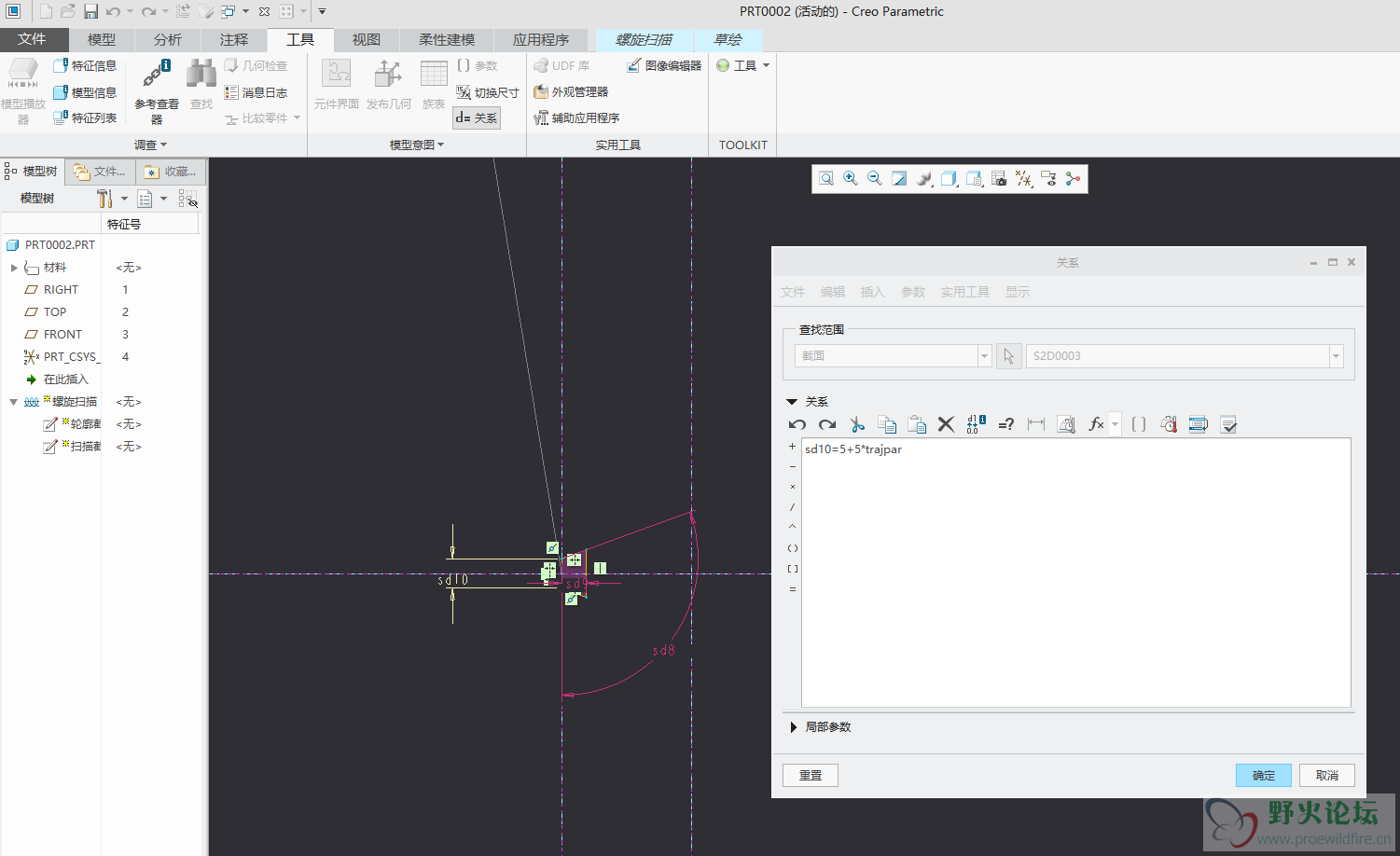Switch to the 视图 ribbon tab
This screenshot has width=1400, height=856.
point(367,40)
